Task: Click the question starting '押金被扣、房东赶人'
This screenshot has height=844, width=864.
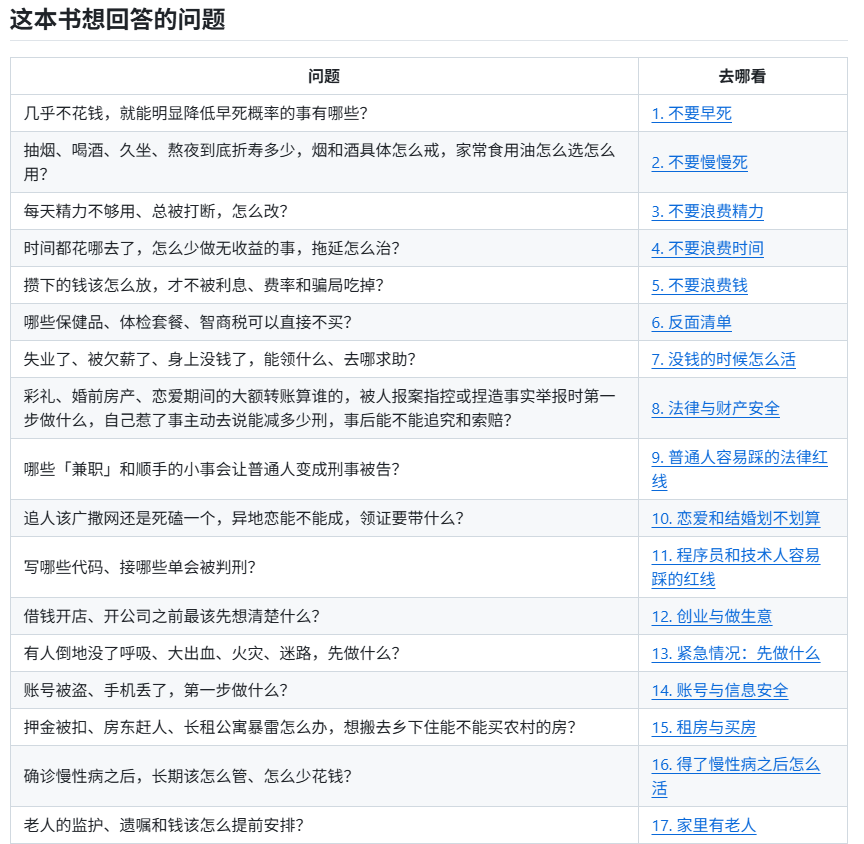Action: click(x=300, y=727)
